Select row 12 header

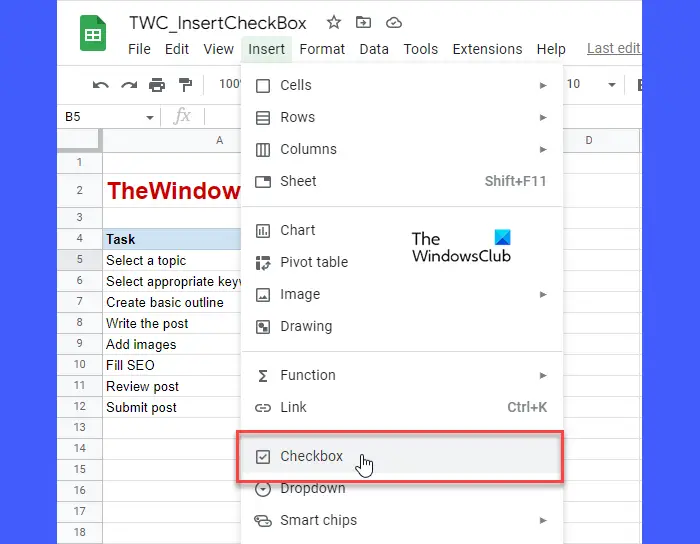point(79,406)
